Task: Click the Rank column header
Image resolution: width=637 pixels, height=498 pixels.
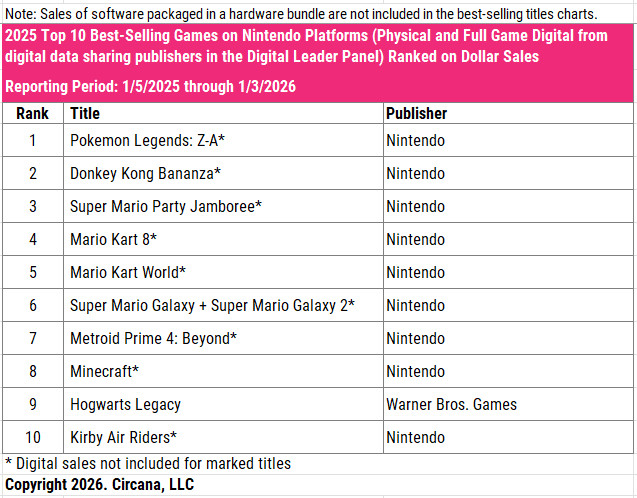Action: point(33,114)
